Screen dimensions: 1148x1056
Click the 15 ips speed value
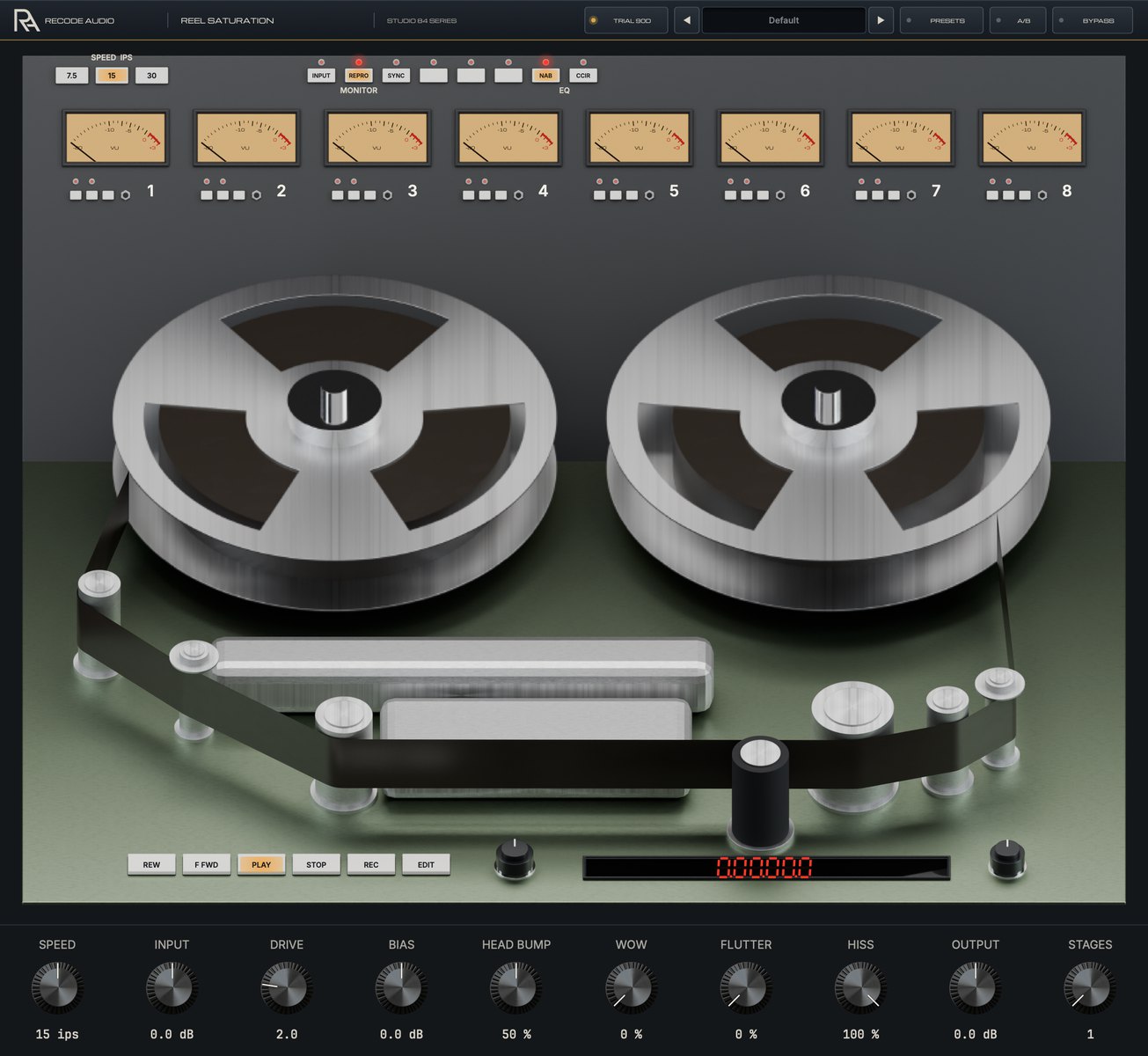tap(57, 1034)
